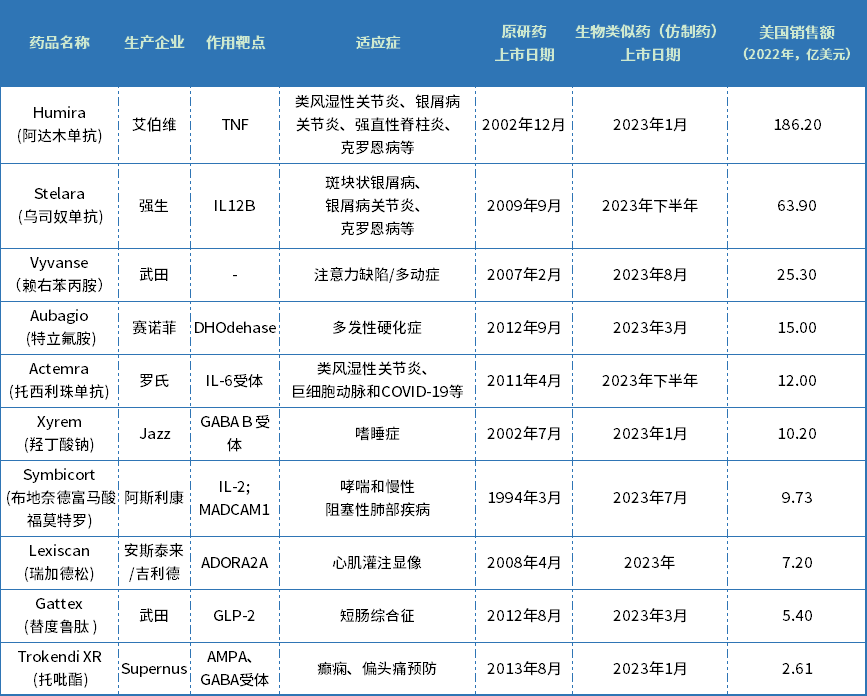This screenshot has height=696, width=867.
Task: Click the GABA B 受体 target cell
Action: click(235, 433)
